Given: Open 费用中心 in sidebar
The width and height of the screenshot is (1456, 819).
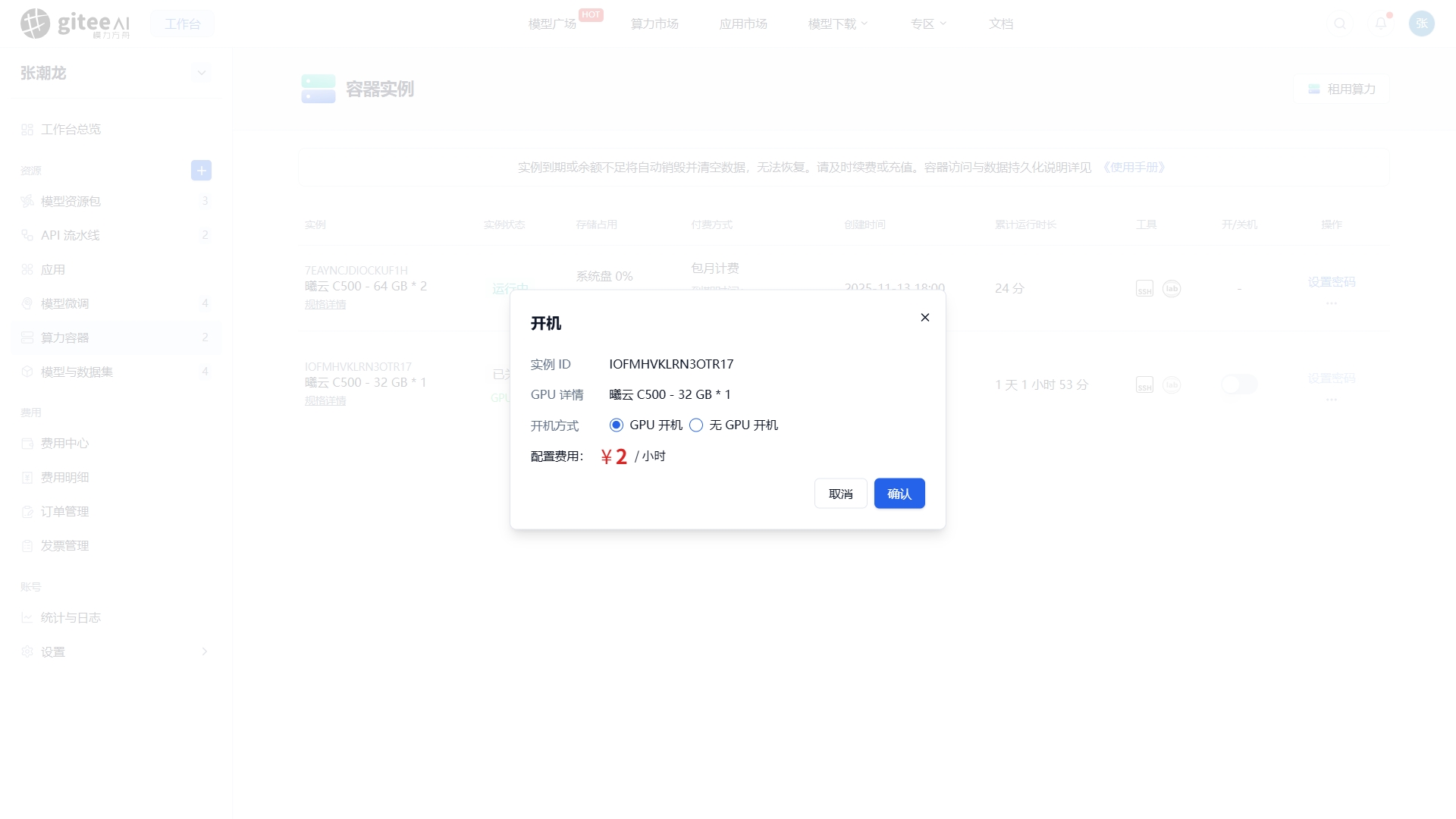Looking at the screenshot, I should pos(115,444).
